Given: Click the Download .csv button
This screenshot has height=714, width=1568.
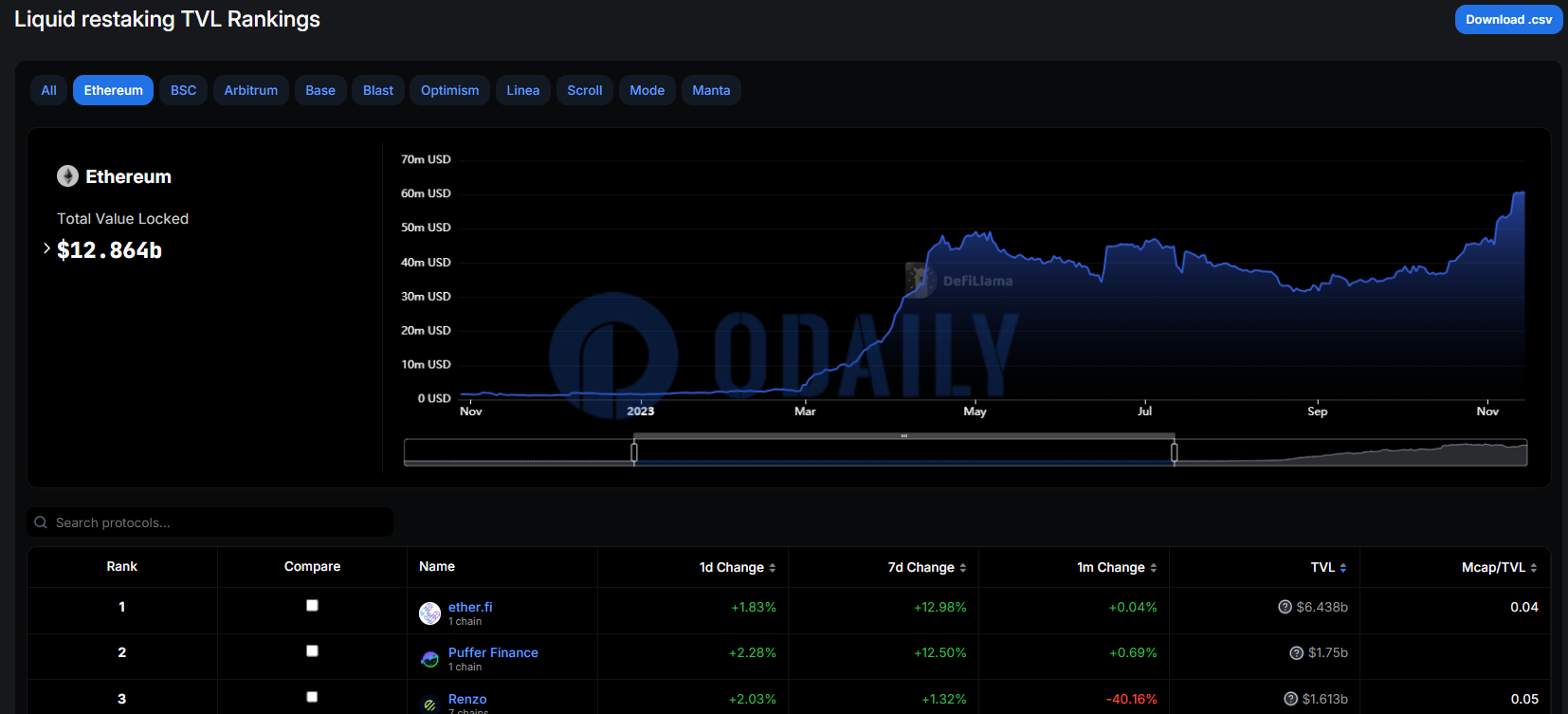Looking at the screenshot, I should pos(1508,19).
